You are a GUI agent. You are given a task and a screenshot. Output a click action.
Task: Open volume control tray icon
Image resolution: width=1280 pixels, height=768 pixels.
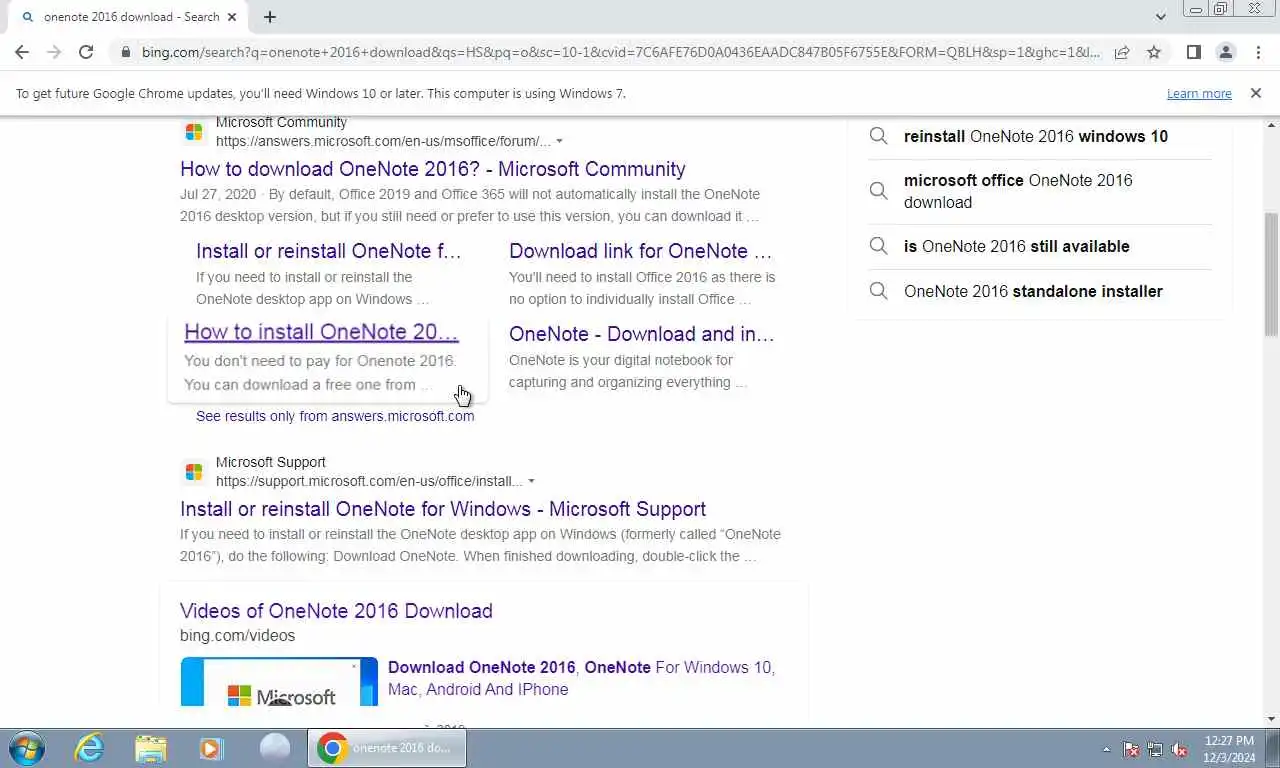click(x=1179, y=749)
